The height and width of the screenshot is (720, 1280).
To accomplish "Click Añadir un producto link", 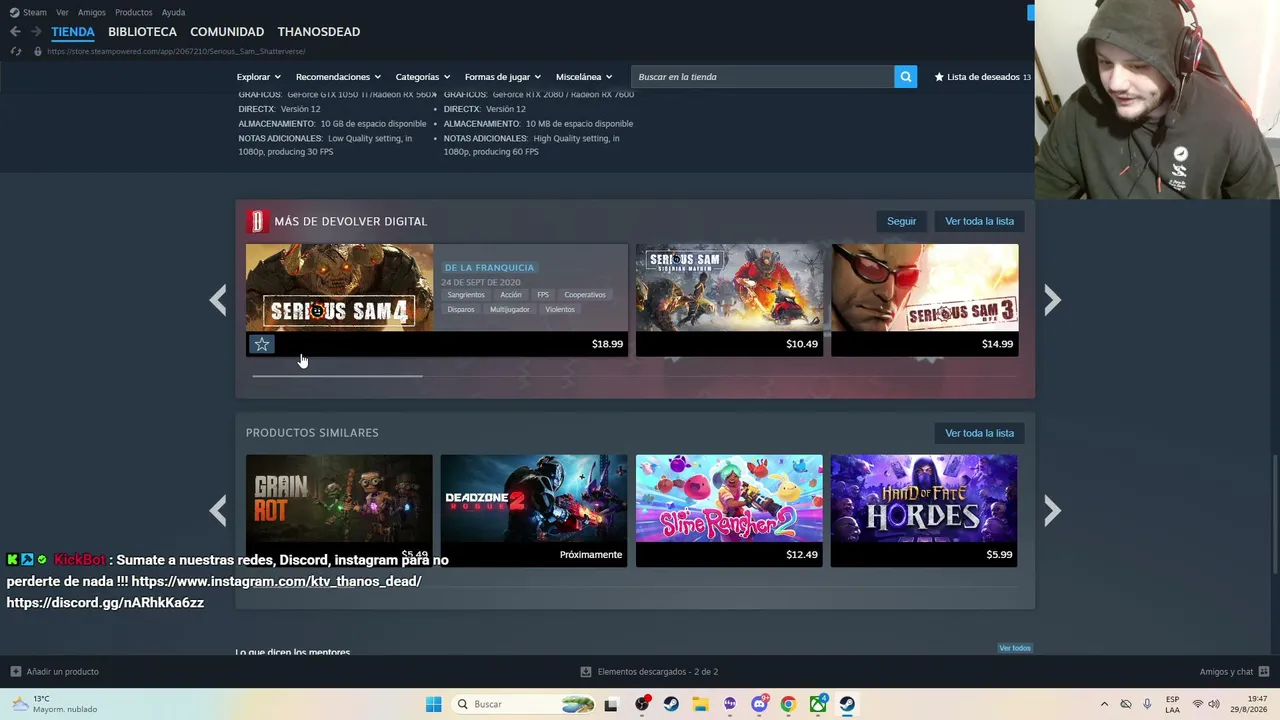I will point(62,672).
